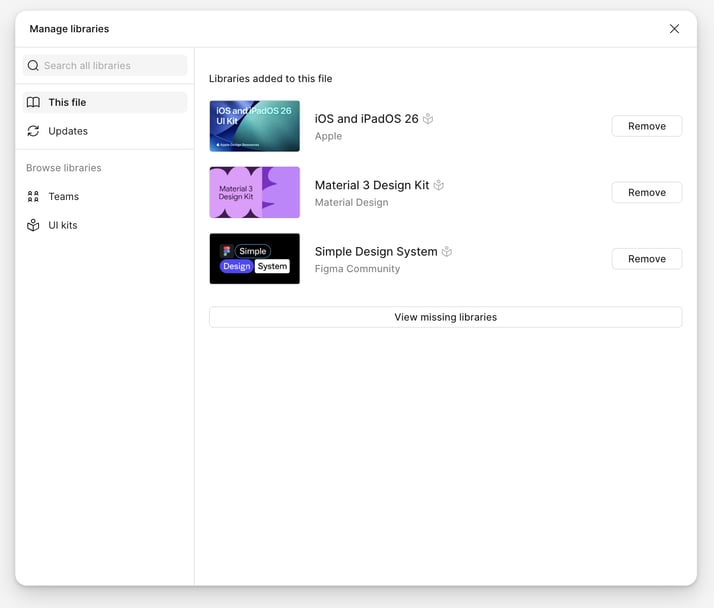714x608 pixels.
Task: Select the This file book icon
Action: [33, 102]
